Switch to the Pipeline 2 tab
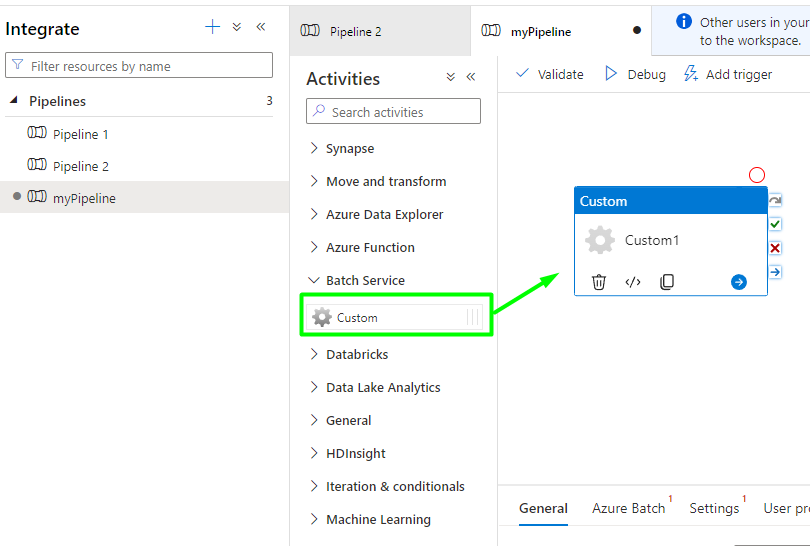The height and width of the screenshot is (546, 810). (380, 32)
